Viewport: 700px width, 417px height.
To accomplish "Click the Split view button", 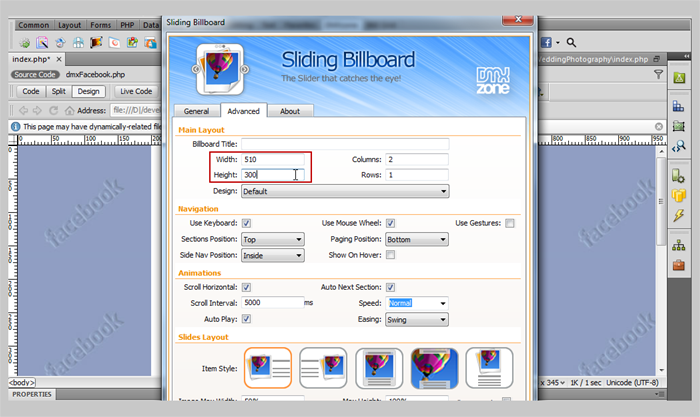I will (x=58, y=91).
